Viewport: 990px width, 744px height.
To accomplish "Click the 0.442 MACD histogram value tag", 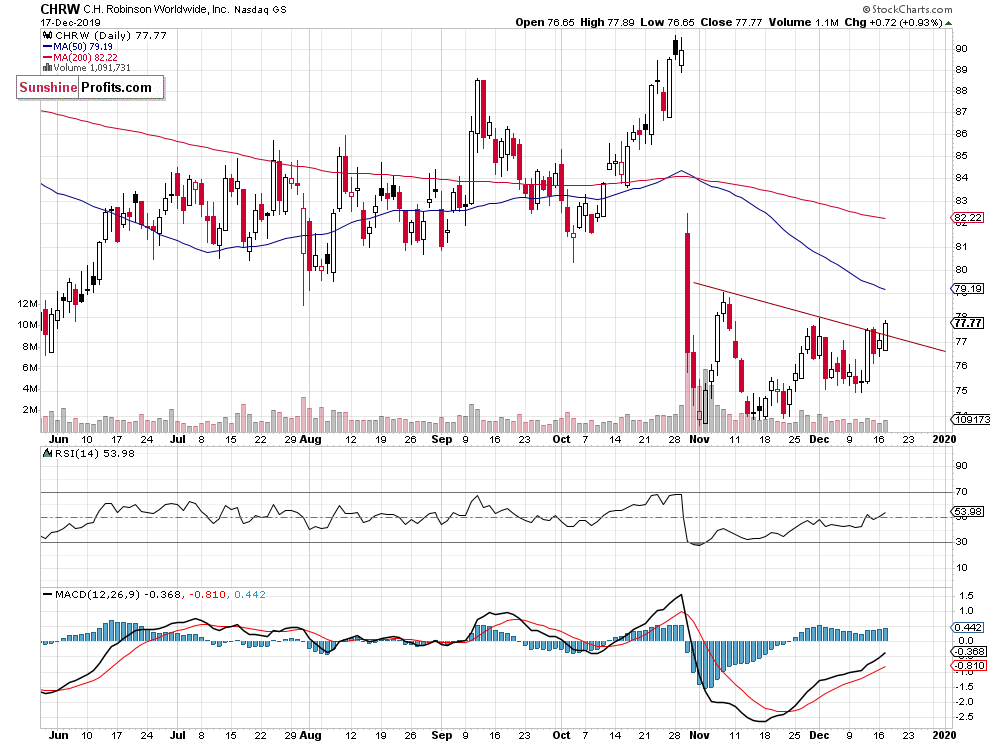I will tap(968, 627).
